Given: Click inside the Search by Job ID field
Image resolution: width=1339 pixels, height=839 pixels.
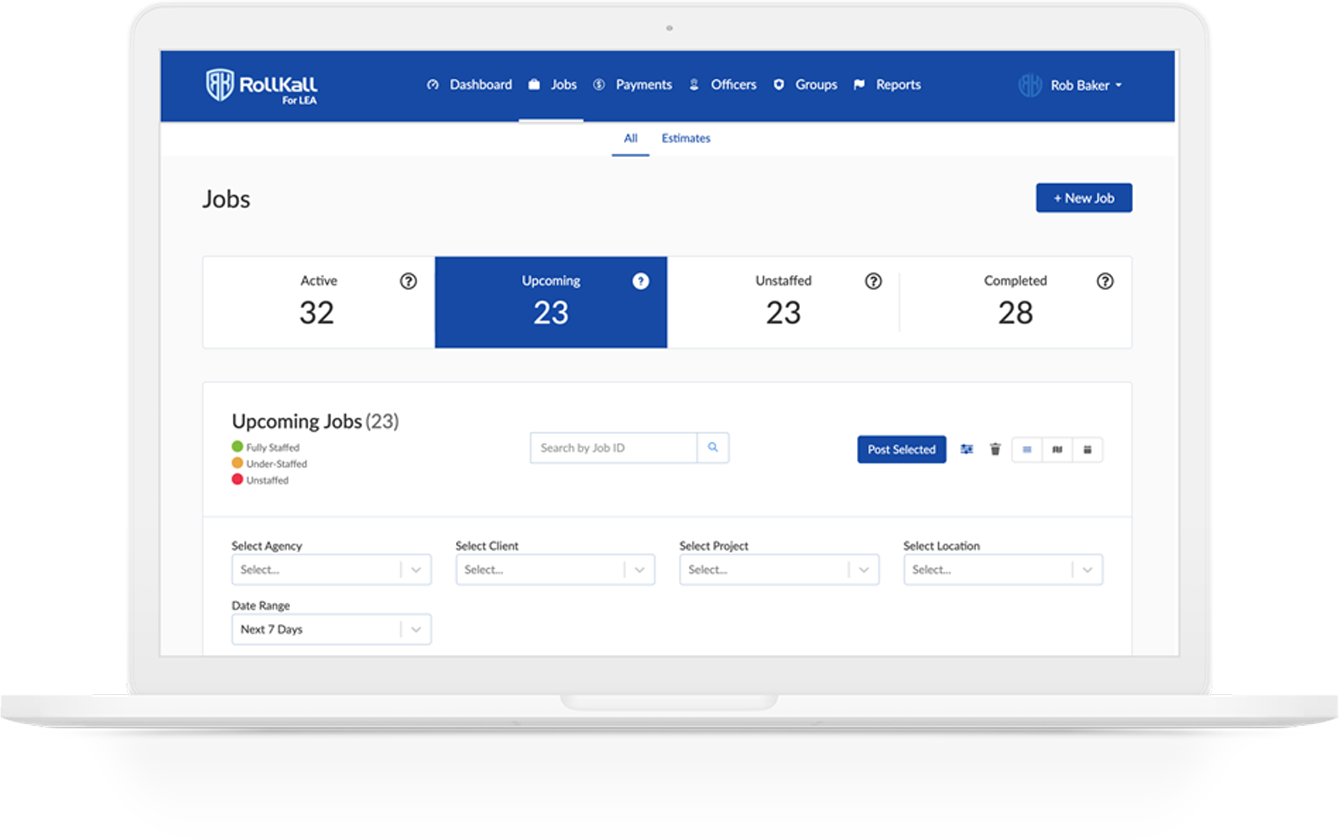Looking at the screenshot, I should (610, 448).
